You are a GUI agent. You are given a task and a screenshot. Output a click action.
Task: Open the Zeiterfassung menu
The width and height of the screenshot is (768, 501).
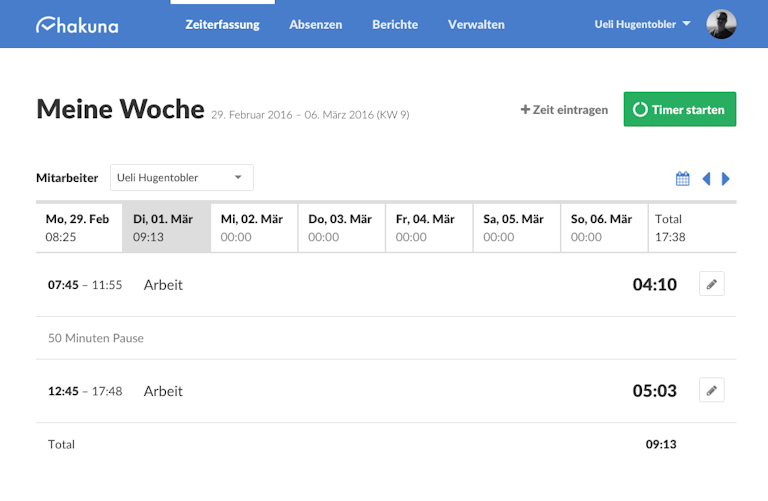click(222, 24)
